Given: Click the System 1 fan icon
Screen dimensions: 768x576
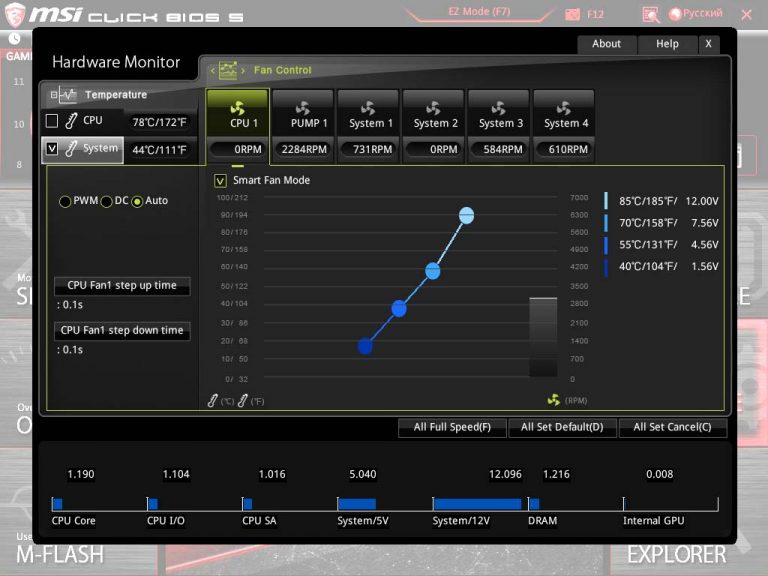Looking at the screenshot, I should pos(368,108).
